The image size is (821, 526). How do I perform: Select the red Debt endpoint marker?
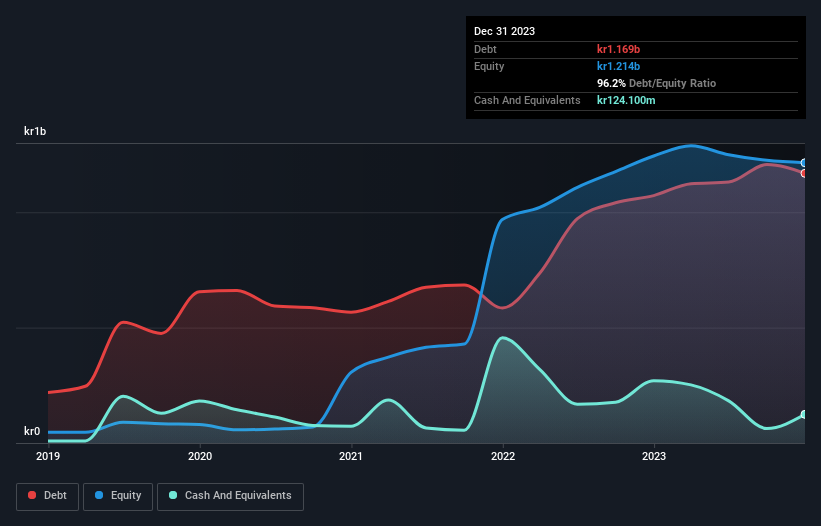click(x=804, y=173)
